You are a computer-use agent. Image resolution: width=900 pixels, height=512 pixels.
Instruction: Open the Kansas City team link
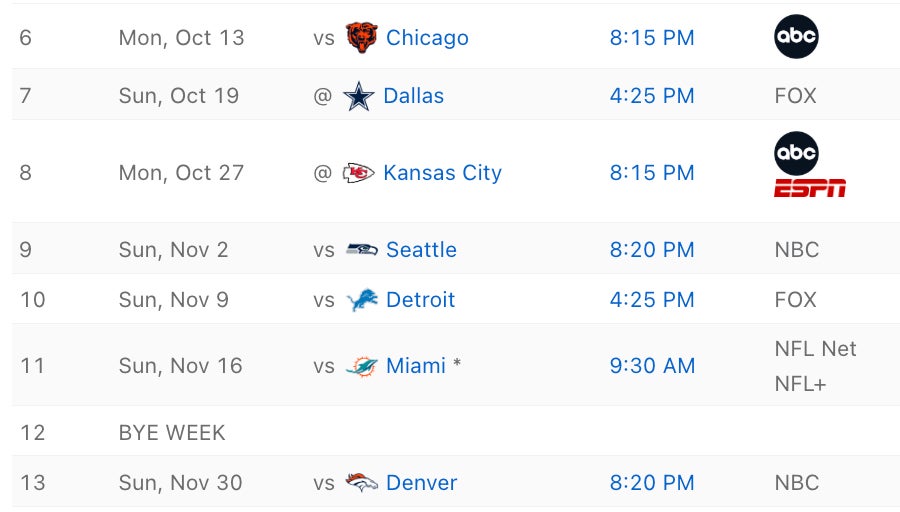[x=442, y=173]
